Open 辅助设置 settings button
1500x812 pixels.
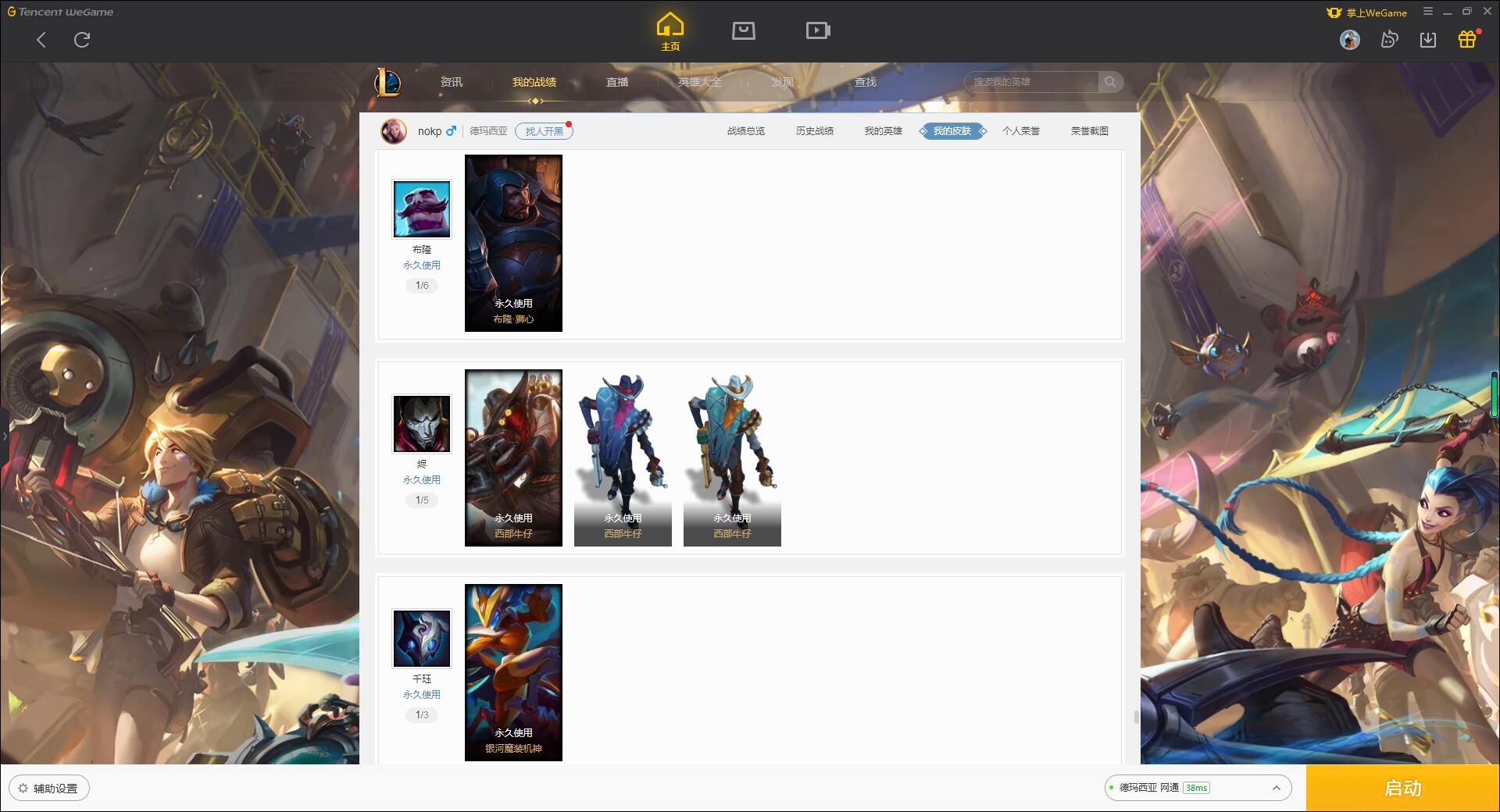(49, 789)
